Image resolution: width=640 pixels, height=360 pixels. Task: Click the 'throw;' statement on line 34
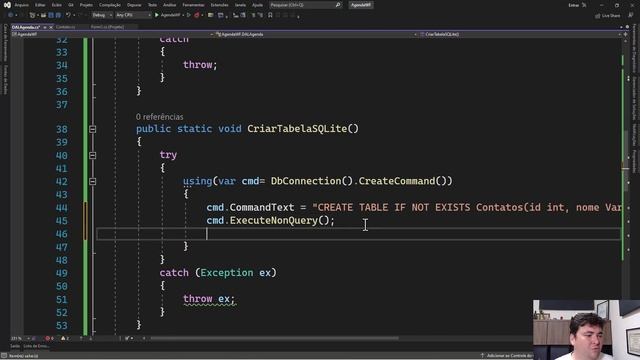click(200, 64)
